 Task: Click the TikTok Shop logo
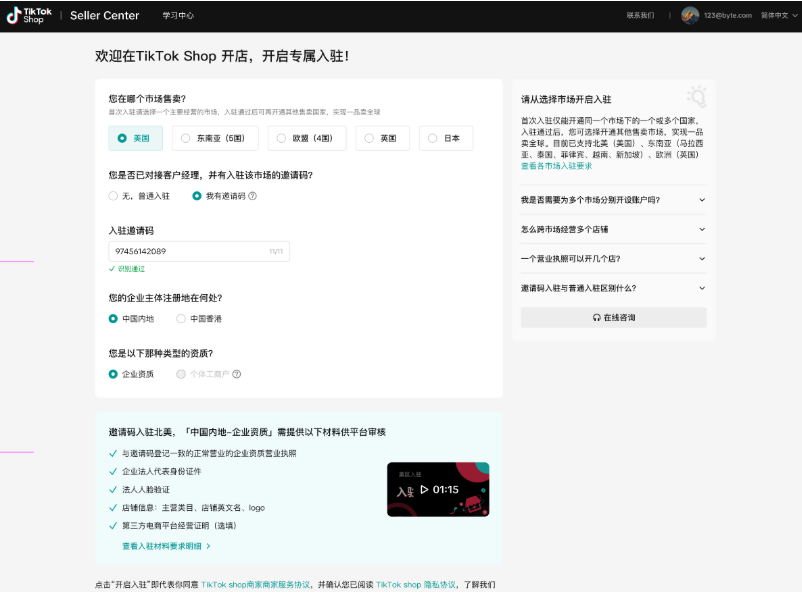click(29, 15)
